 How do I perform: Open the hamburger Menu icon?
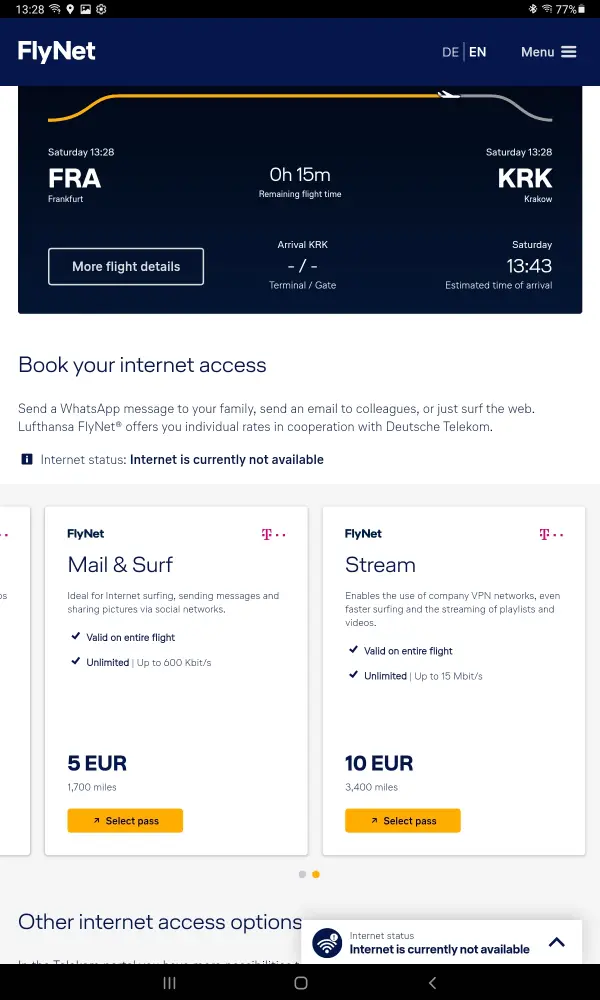coord(569,52)
